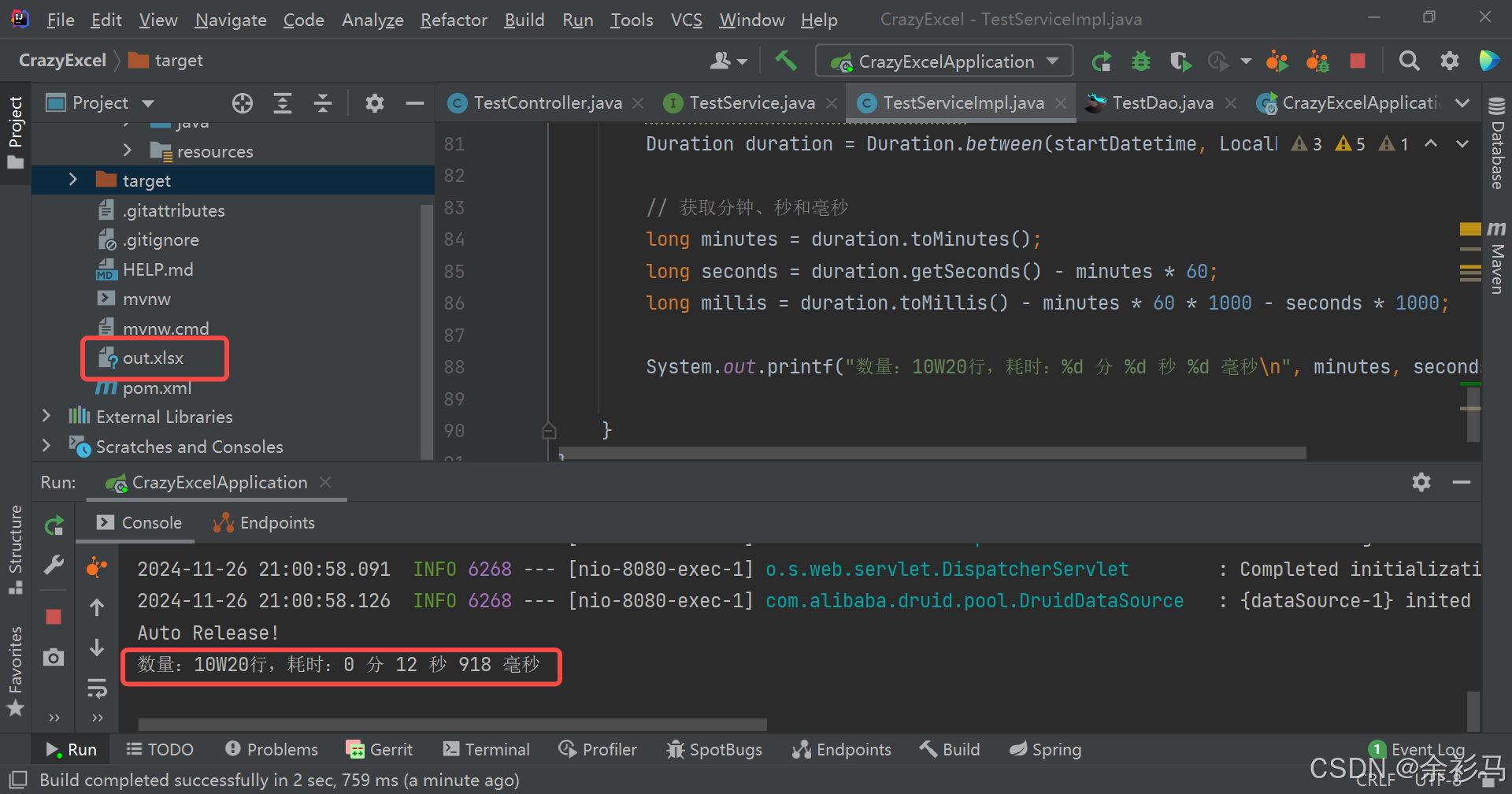This screenshot has width=1512, height=794.
Task: Open the Endpoints tab in Run panel
Action: tap(264, 523)
